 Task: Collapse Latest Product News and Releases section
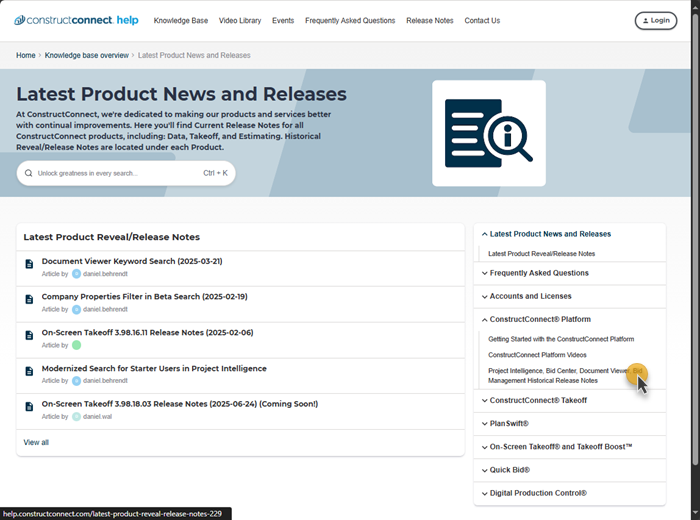(484, 234)
